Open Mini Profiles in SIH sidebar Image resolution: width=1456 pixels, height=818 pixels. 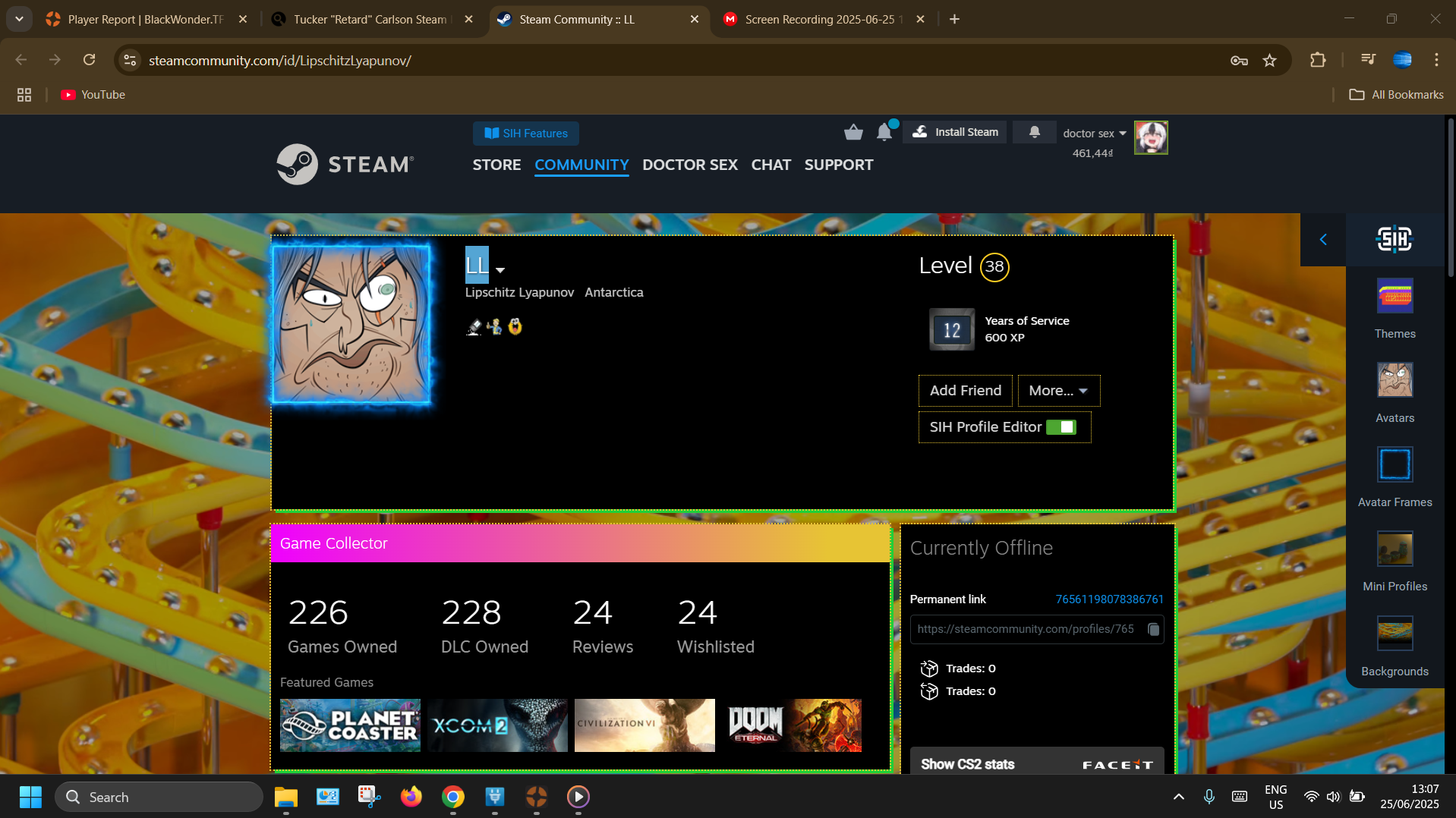tap(1395, 549)
